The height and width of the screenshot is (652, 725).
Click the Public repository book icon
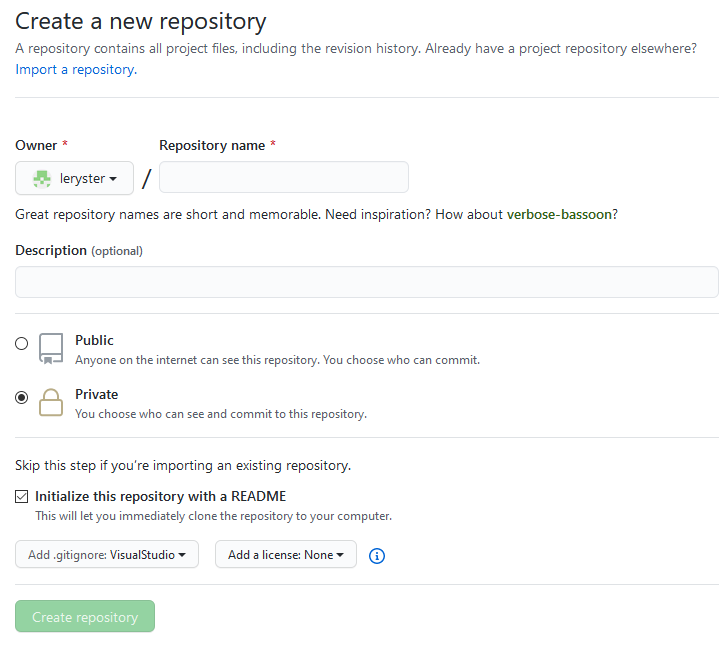(x=50, y=348)
